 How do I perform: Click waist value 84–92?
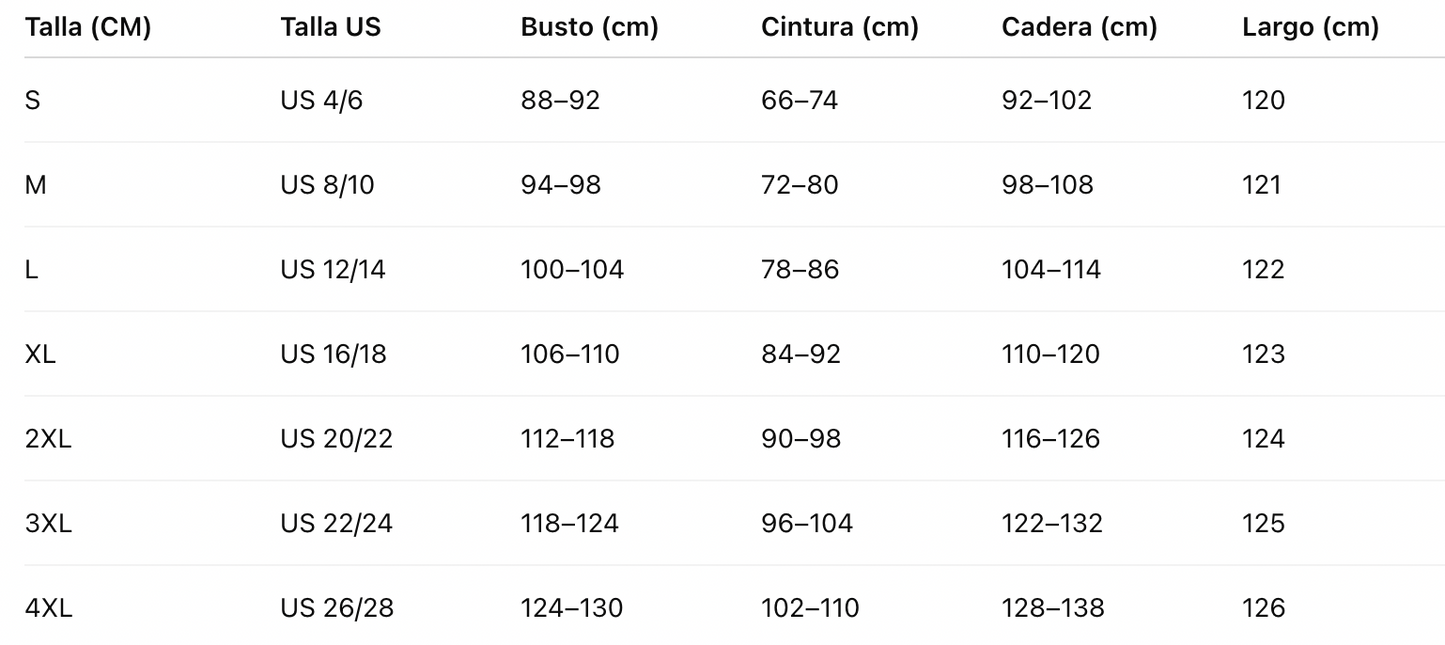801,354
